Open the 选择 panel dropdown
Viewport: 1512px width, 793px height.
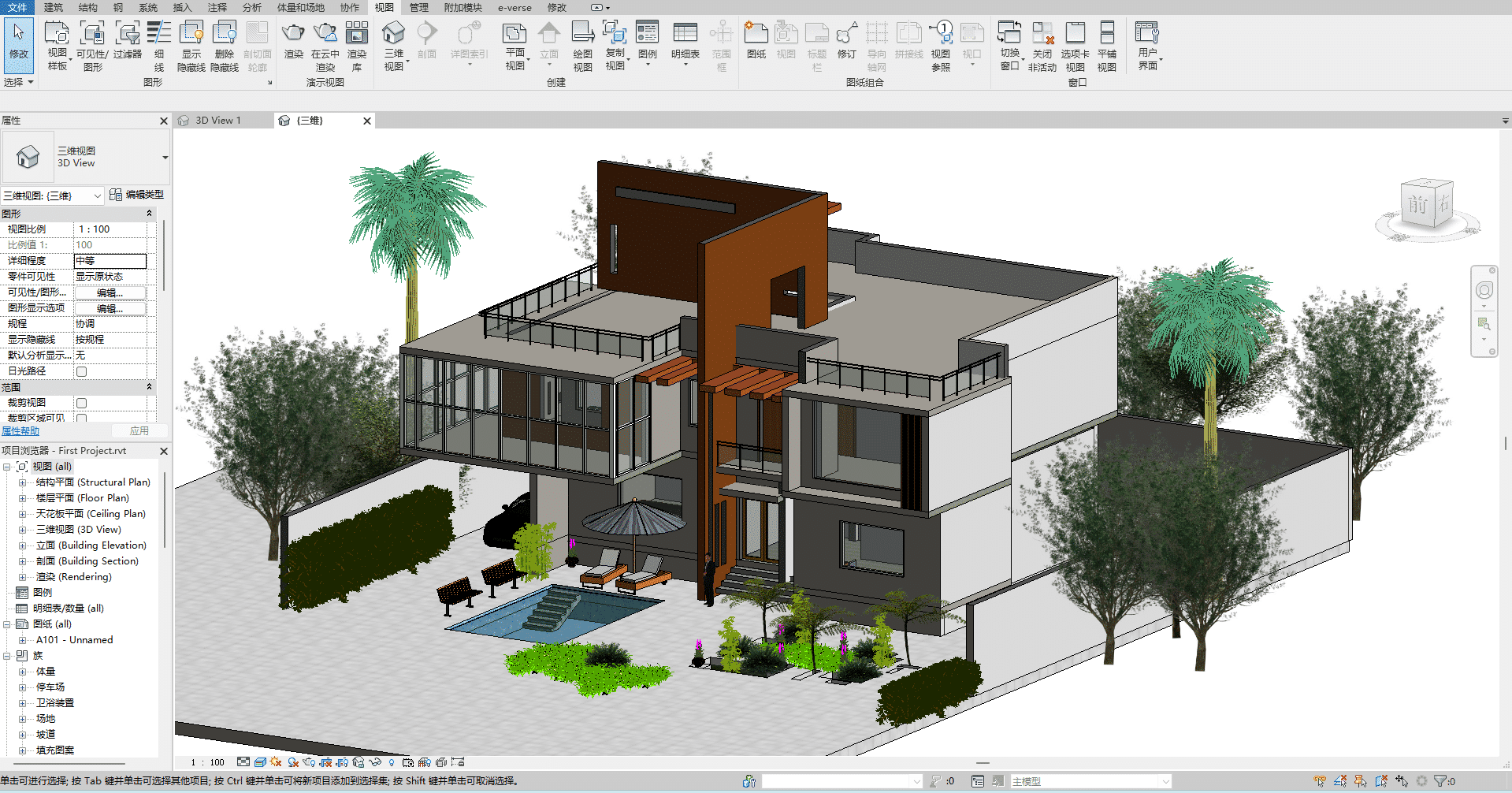coord(19,82)
